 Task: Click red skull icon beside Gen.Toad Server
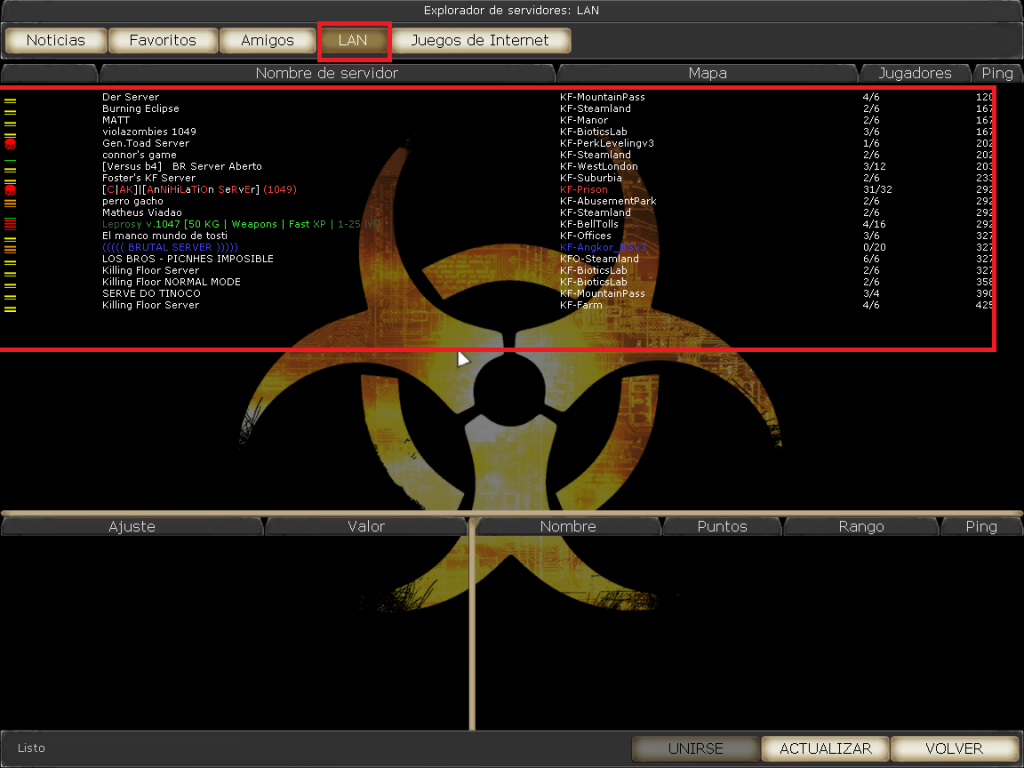pos(10,143)
